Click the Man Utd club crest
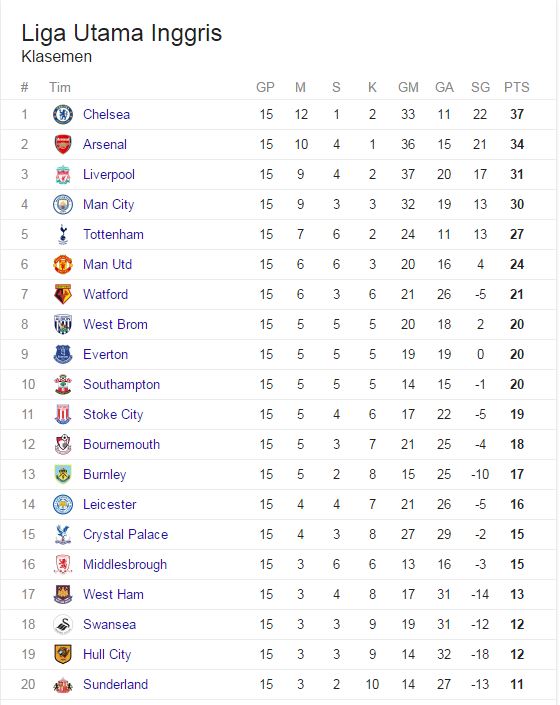This screenshot has width=560, height=705. click(x=63, y=264)
